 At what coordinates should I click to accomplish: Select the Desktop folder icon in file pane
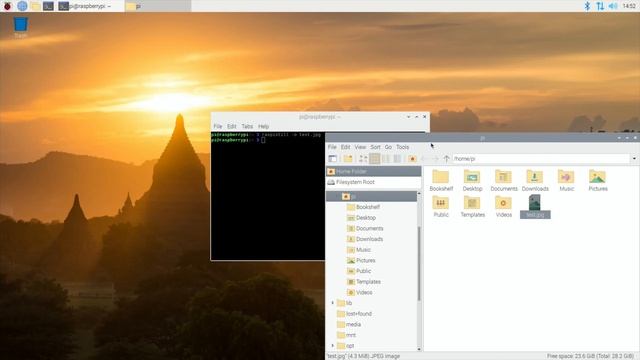472,180
